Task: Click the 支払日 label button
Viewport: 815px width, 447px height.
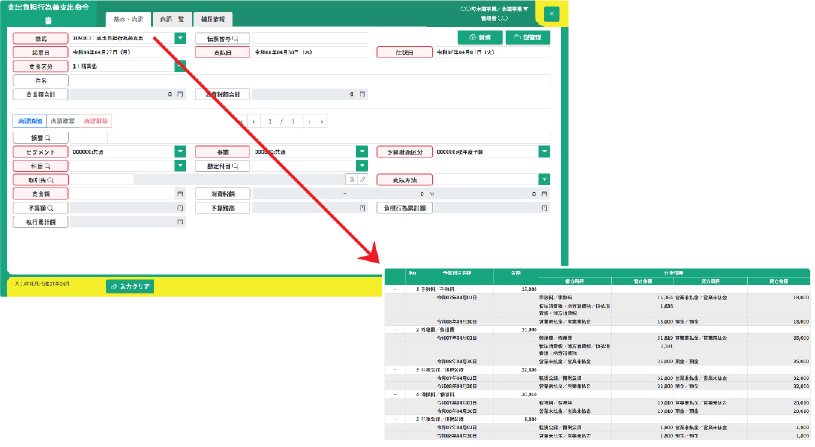Action: tap(222, 52)
